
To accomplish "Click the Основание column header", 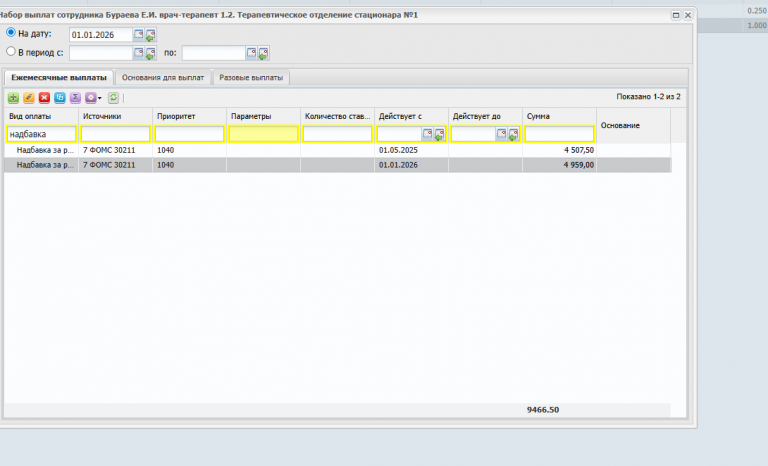I will [x=633, y=125].
